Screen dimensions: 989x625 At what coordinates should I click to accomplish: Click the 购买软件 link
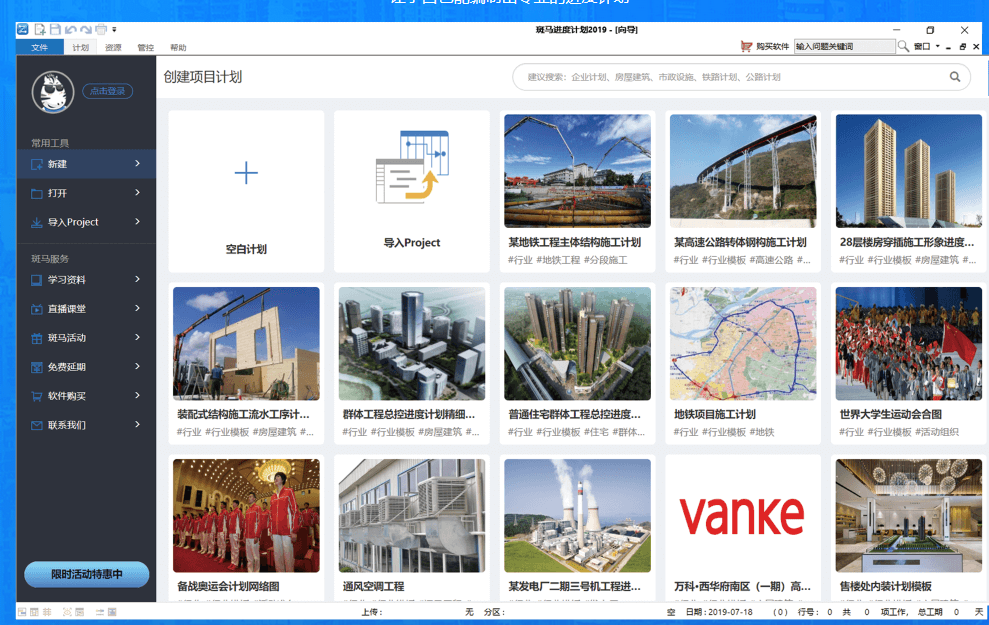(x=773, y=46)
